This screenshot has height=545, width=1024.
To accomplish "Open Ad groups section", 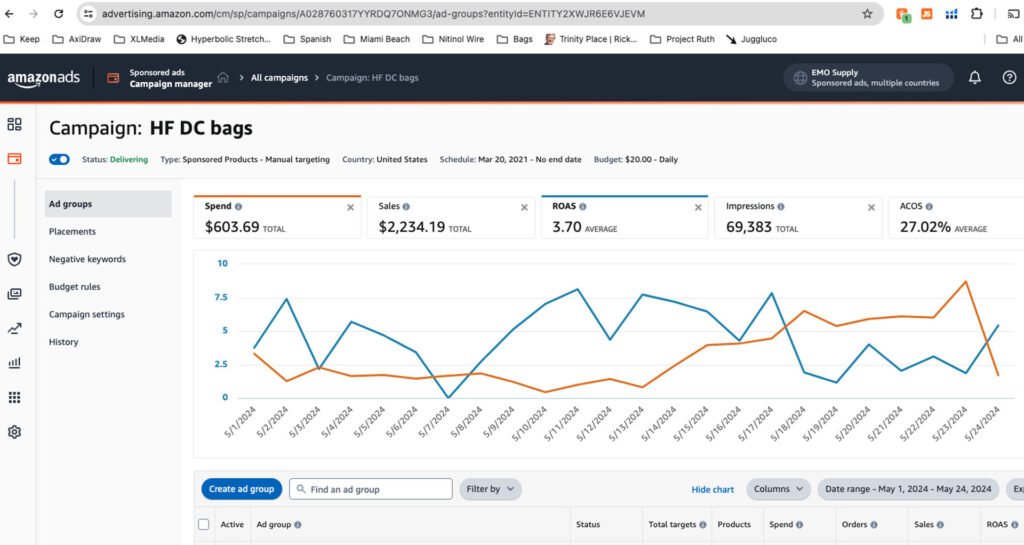I will click(108, 204).
